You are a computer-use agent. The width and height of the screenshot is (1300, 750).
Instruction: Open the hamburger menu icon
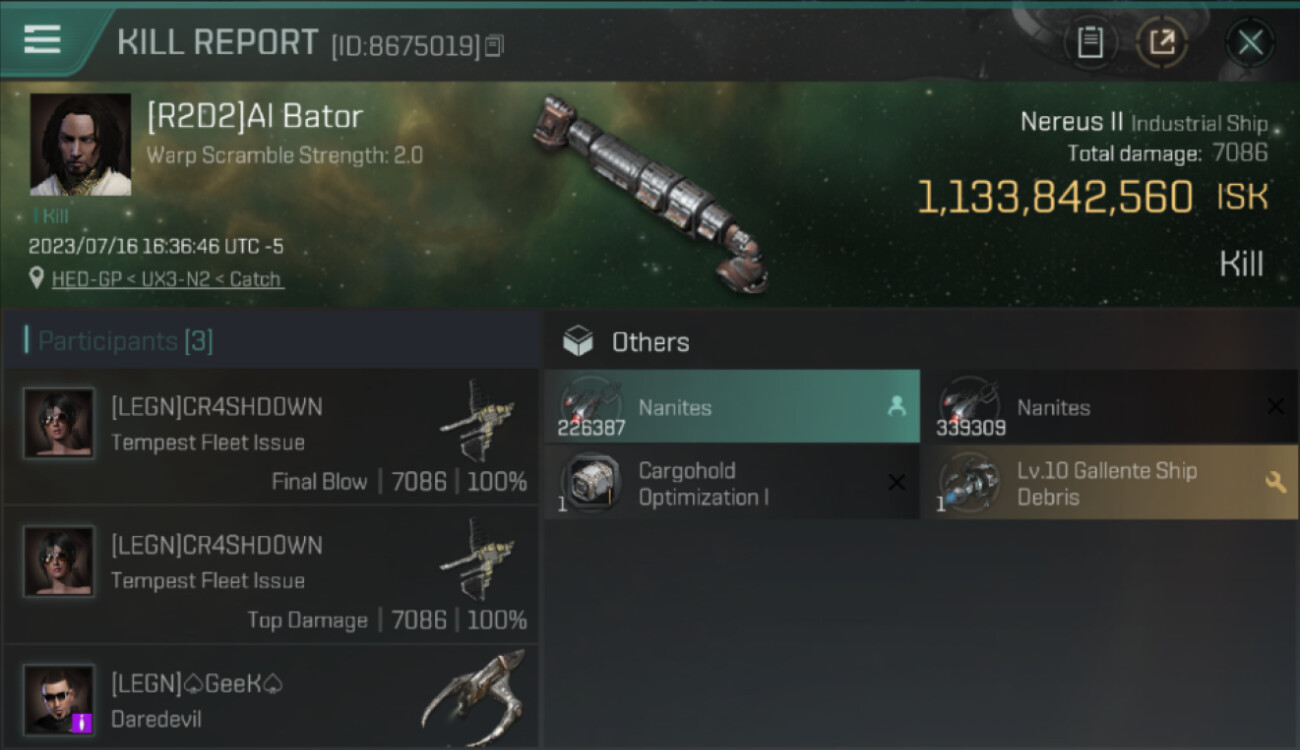tap(42, 39)
